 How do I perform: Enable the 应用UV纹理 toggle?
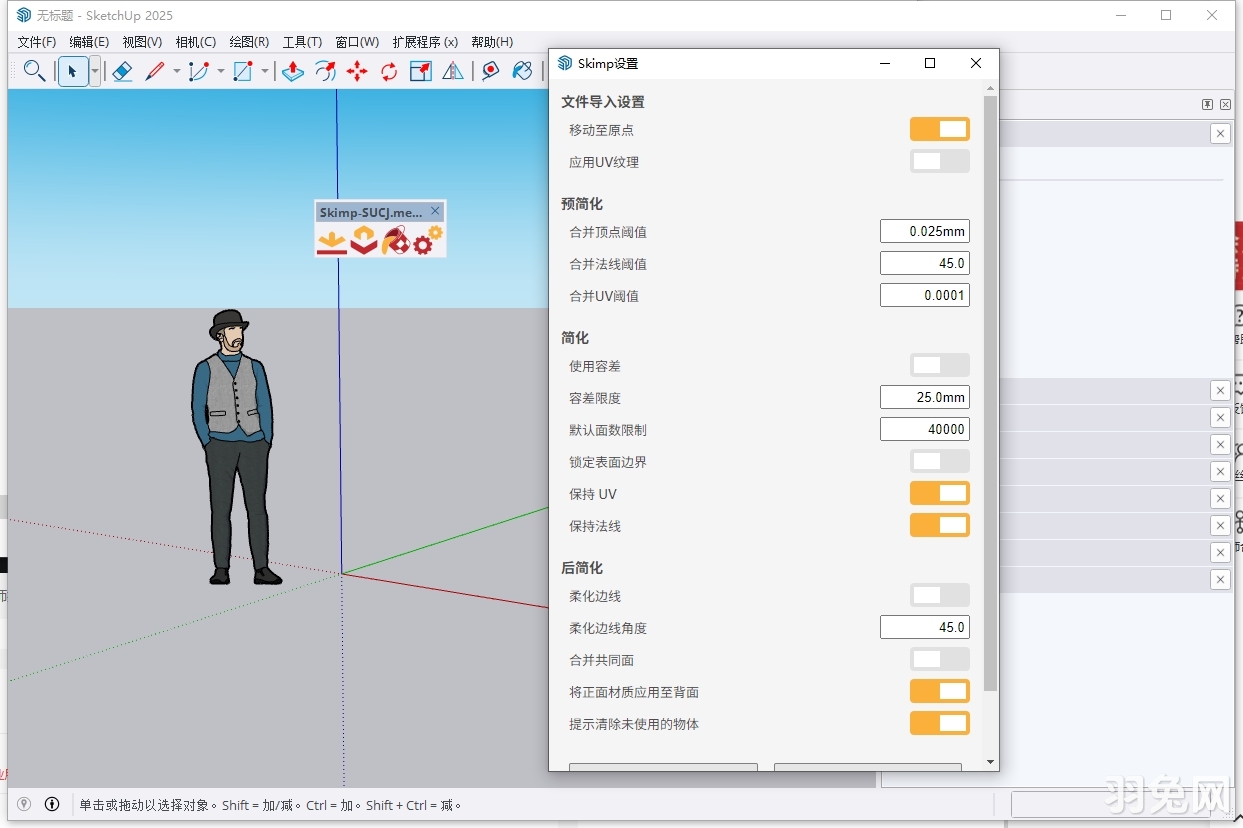click(939, 161)
